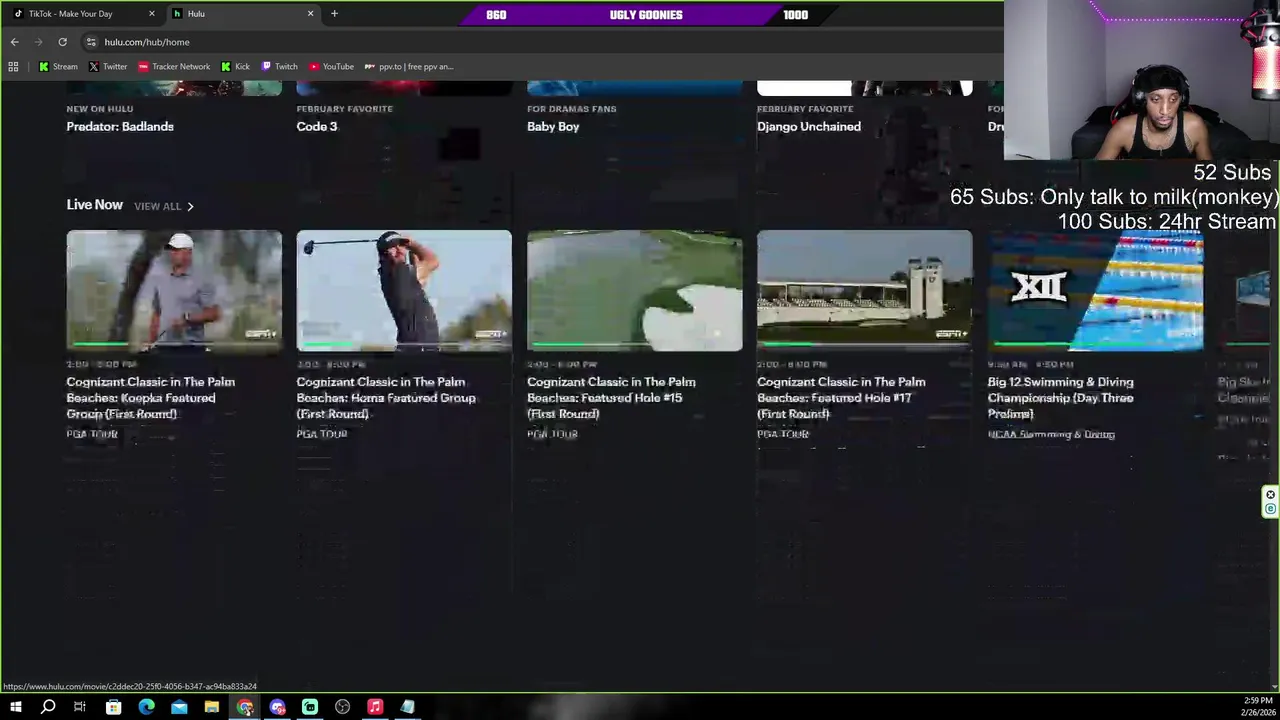
Task: Close the Hulu tab
Action: [310, 14]
